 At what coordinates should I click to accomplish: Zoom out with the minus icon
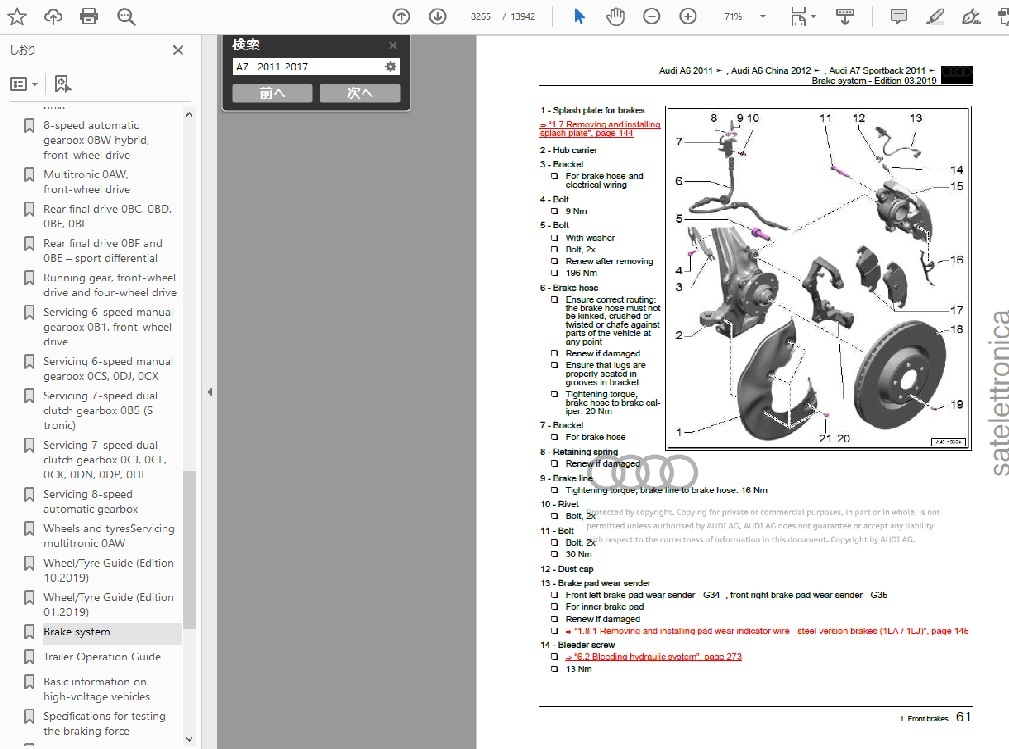[652, 17]
